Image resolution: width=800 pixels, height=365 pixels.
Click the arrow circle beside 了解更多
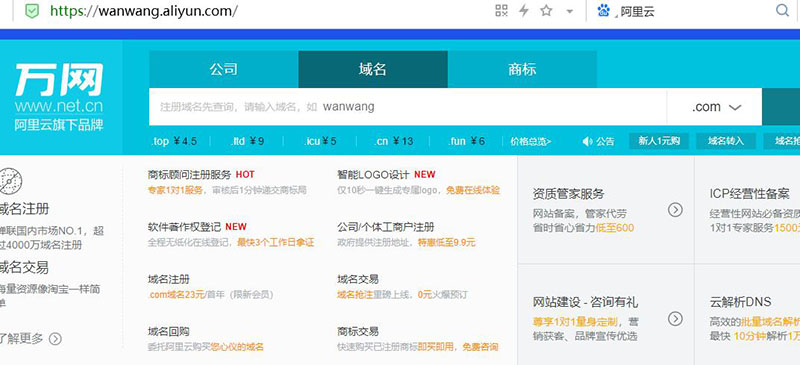[x=55, y=339]
